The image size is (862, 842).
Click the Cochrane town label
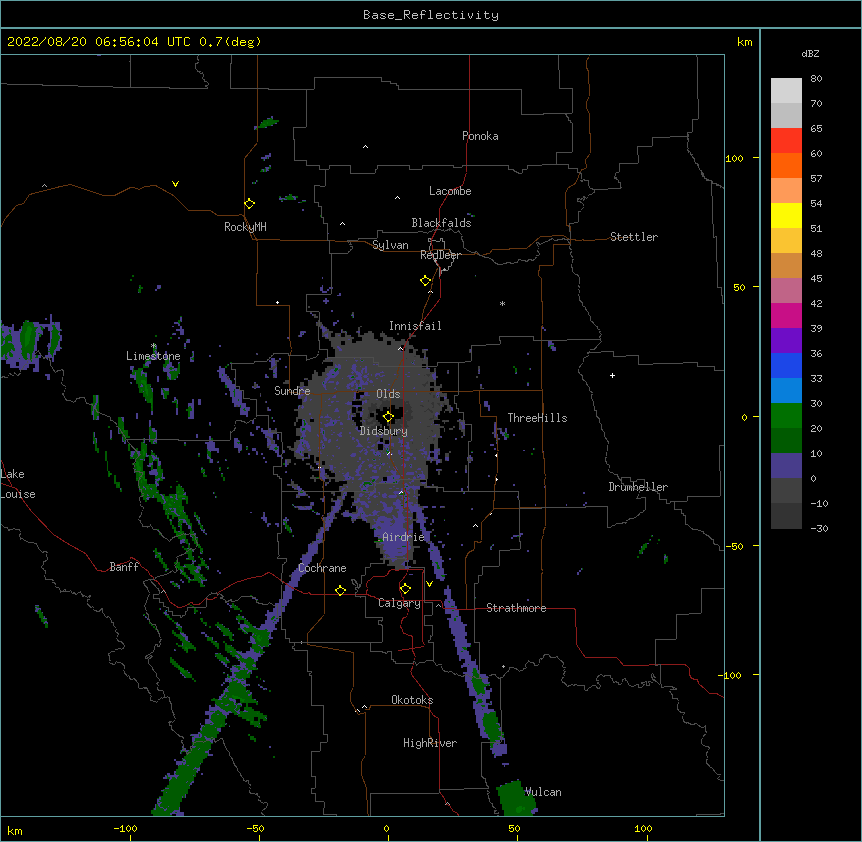322,568
